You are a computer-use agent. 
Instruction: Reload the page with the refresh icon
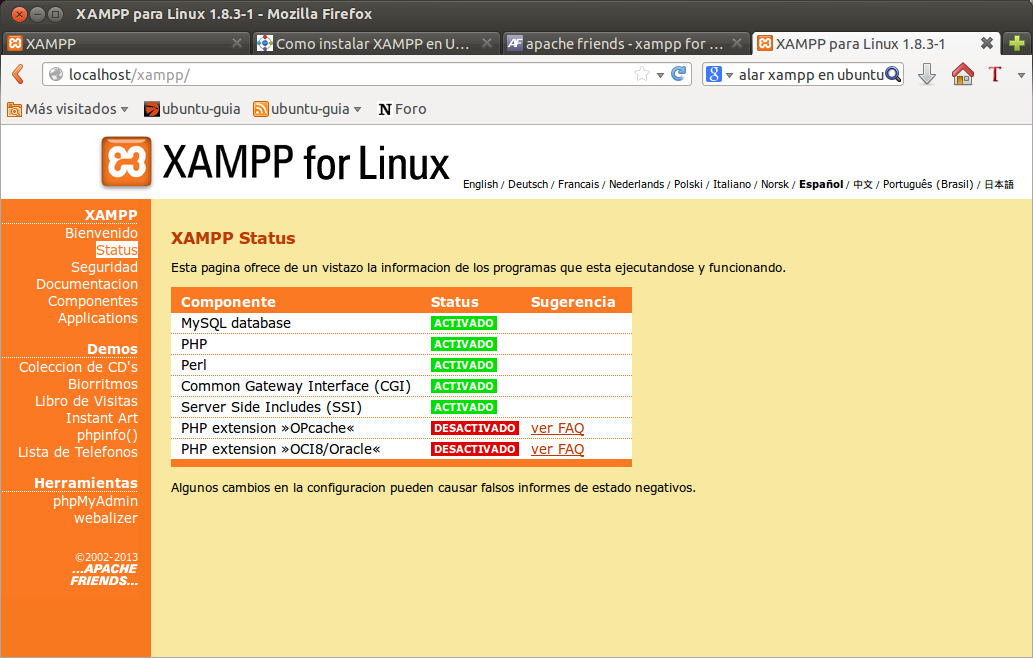(679, 74)
